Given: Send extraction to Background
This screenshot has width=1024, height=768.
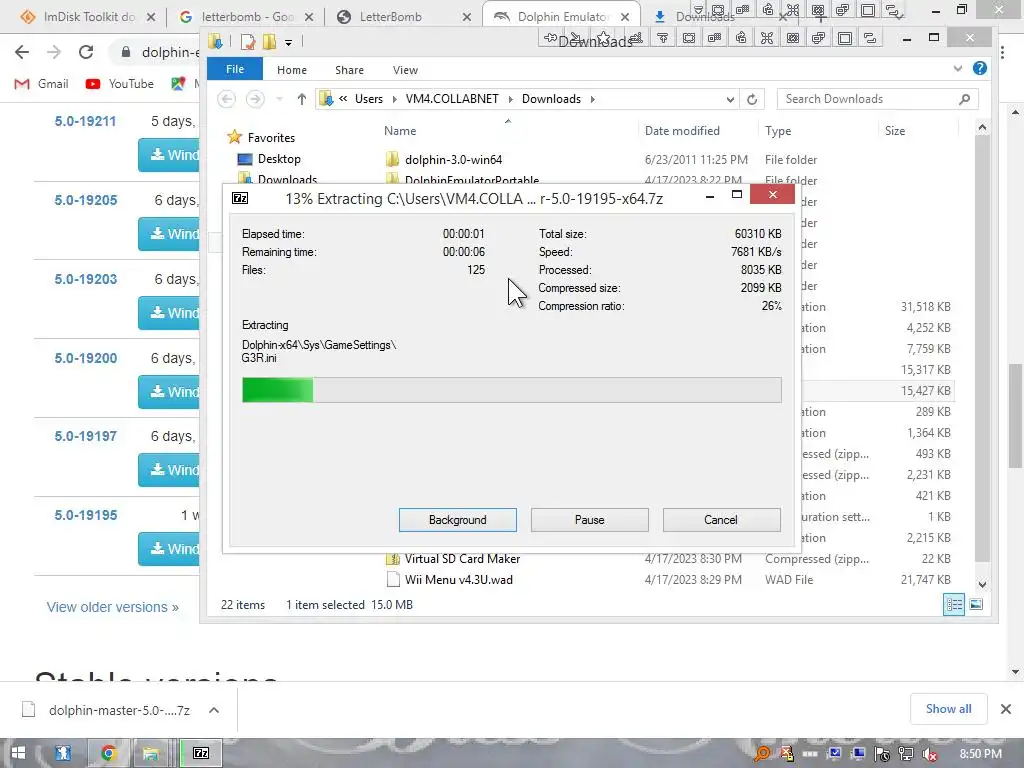Looking at the screenshot, I should click(x=458, y=520).
